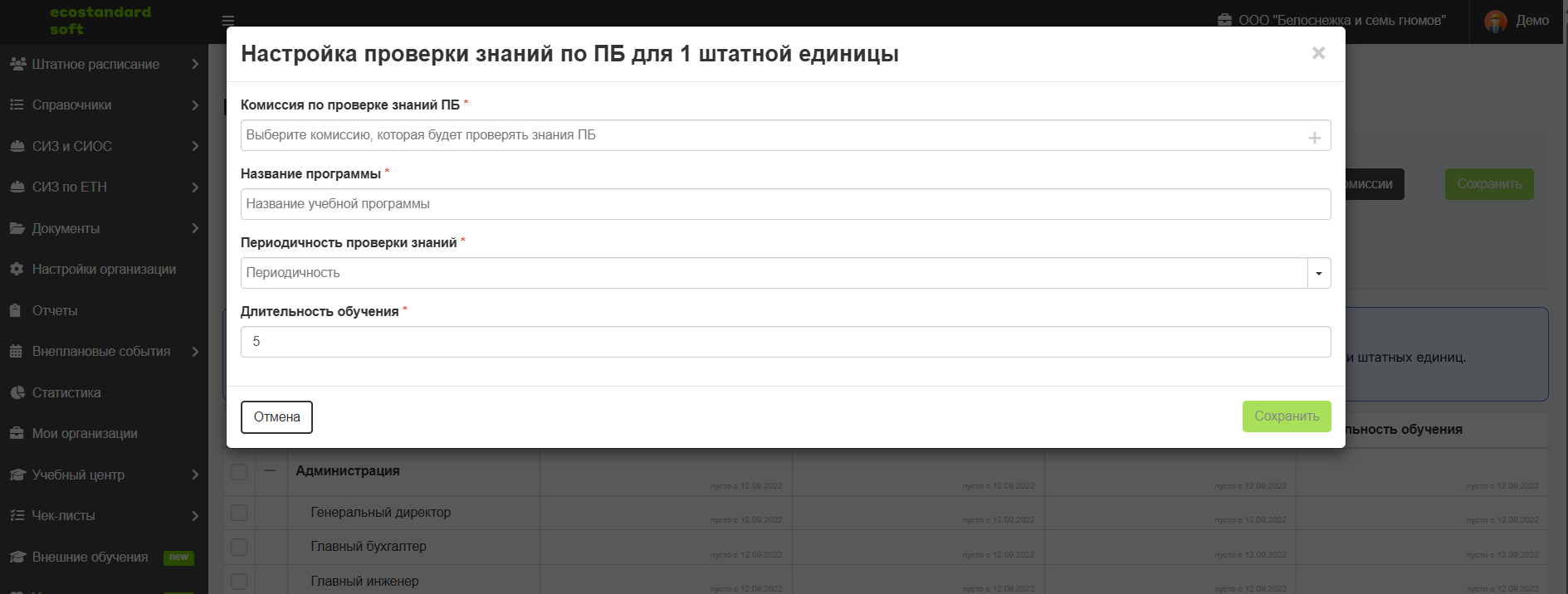Click the dark commission button behind dialog

click(x=1375, y=184)
